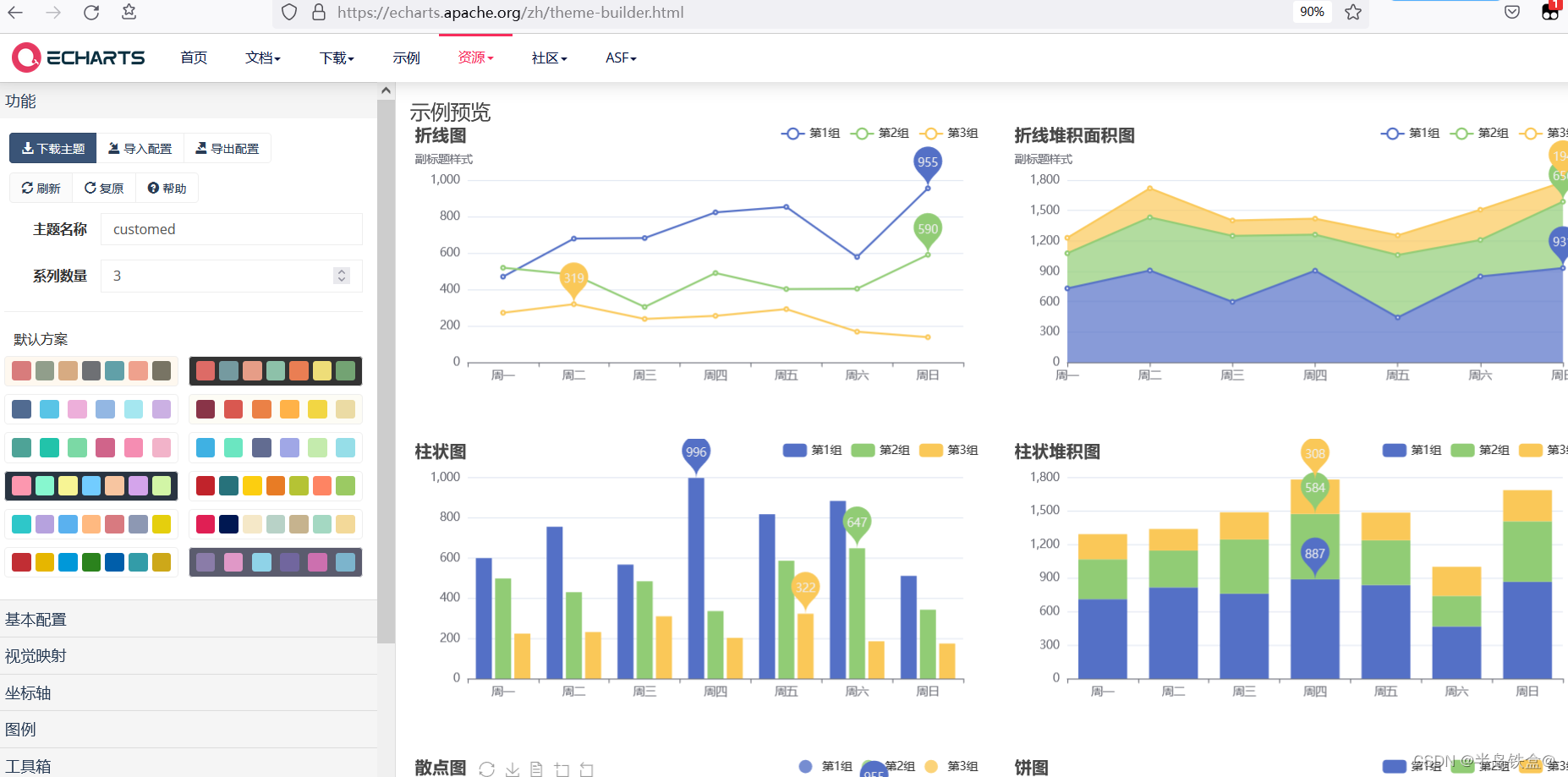Select the palette starting with maroon and red
Viewport: 1568px width, 777px height.
tap(276, 409)
